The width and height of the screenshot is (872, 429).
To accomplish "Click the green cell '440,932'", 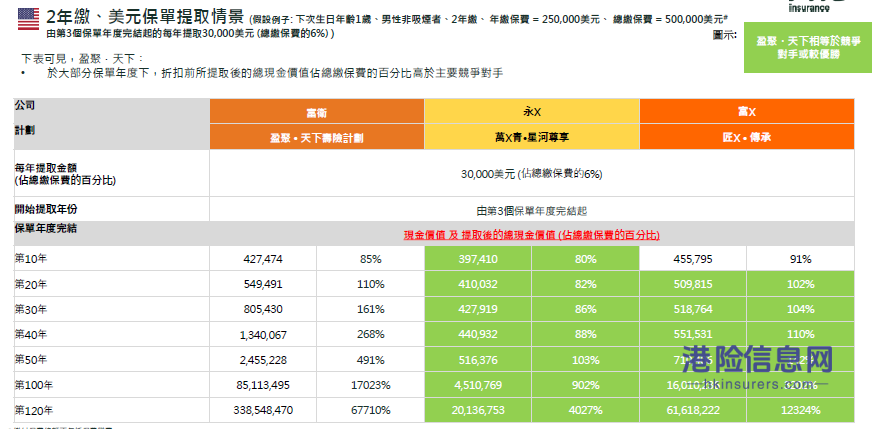I will point(478,334).
